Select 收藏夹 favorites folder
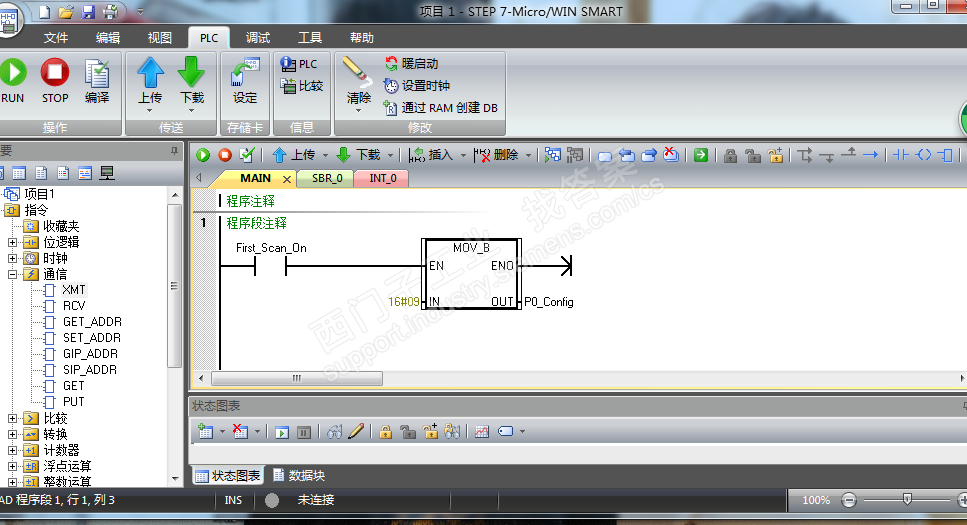 (x=60, y=226)
